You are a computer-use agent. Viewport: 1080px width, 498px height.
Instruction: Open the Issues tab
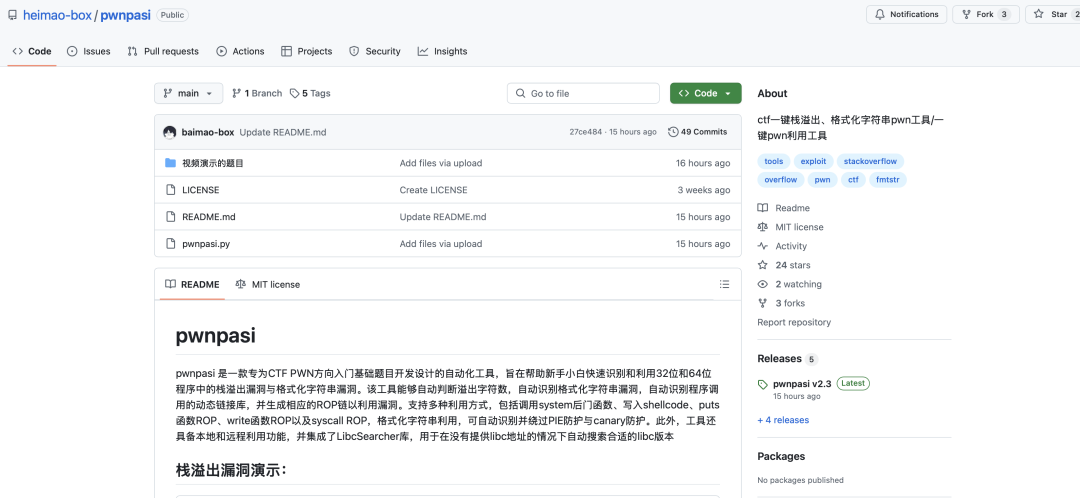tap(89, 51)
